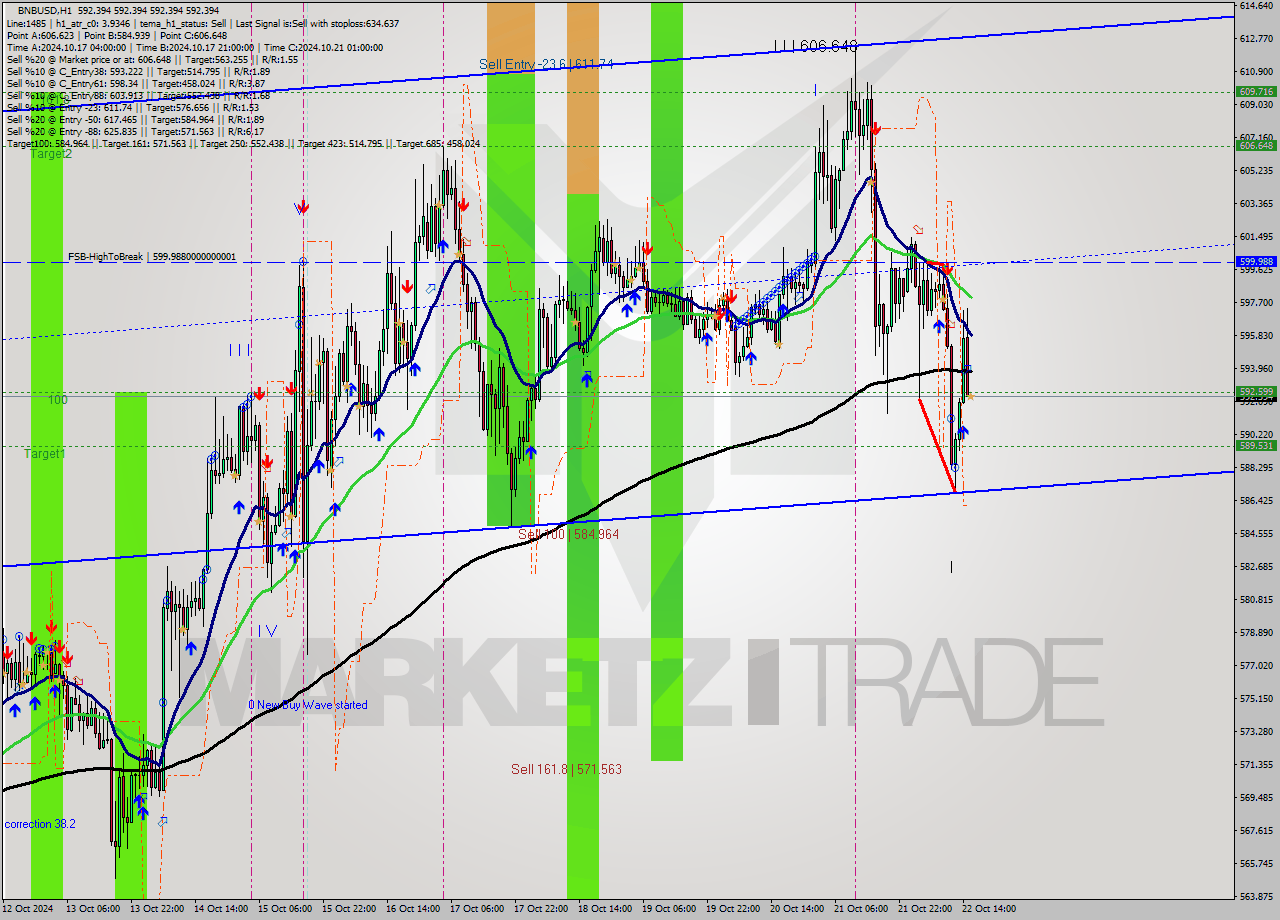1280x920 pixels.
Task: Select the '0 New Buy Wave started' label
Action: click(308, 705)
